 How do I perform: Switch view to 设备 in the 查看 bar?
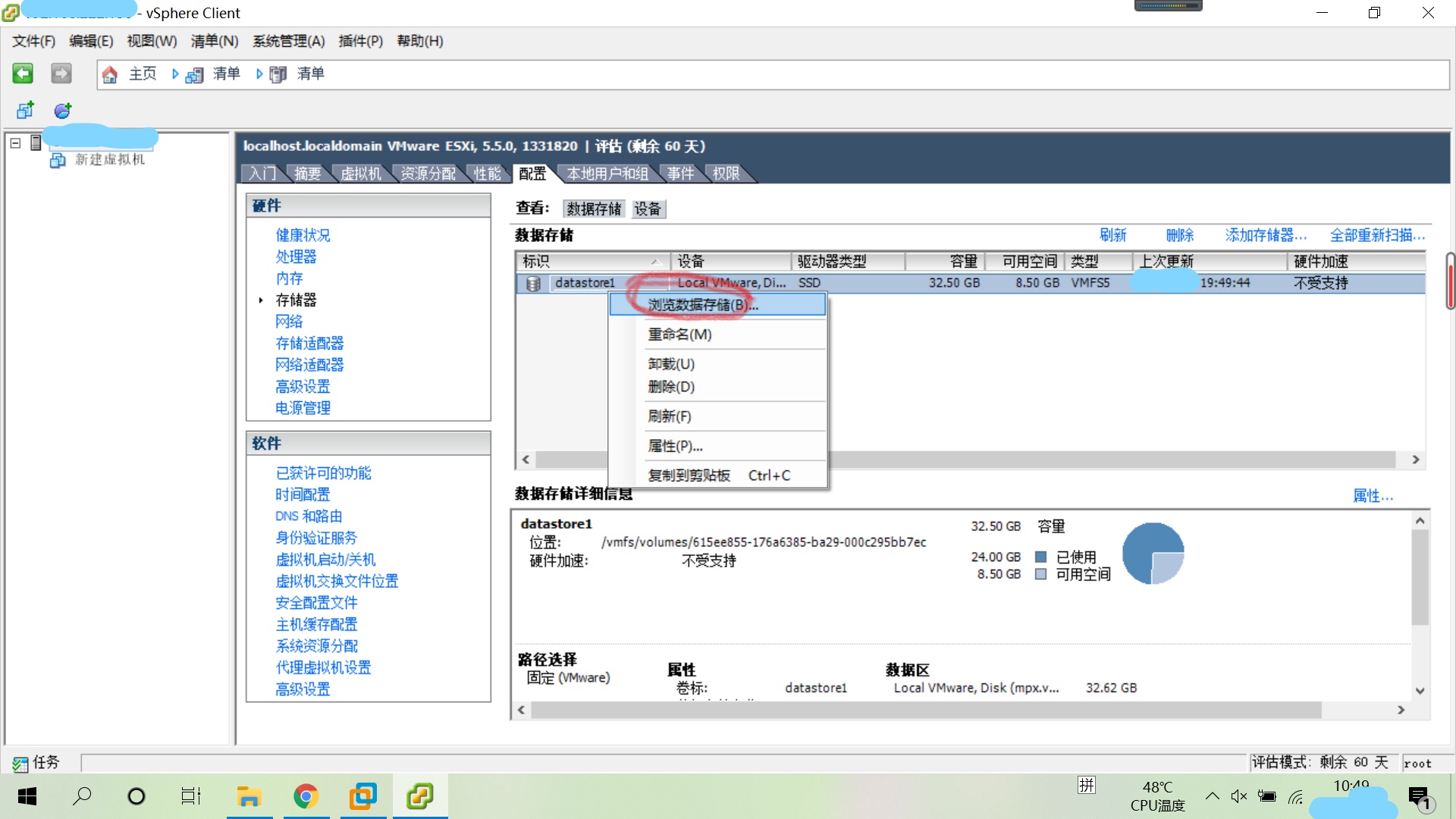click(x=648, y=209)
